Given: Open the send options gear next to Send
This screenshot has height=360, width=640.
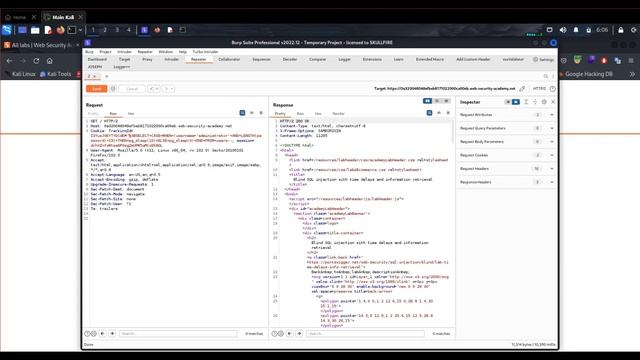Looking at the screenshot, I should pos(113,89).
